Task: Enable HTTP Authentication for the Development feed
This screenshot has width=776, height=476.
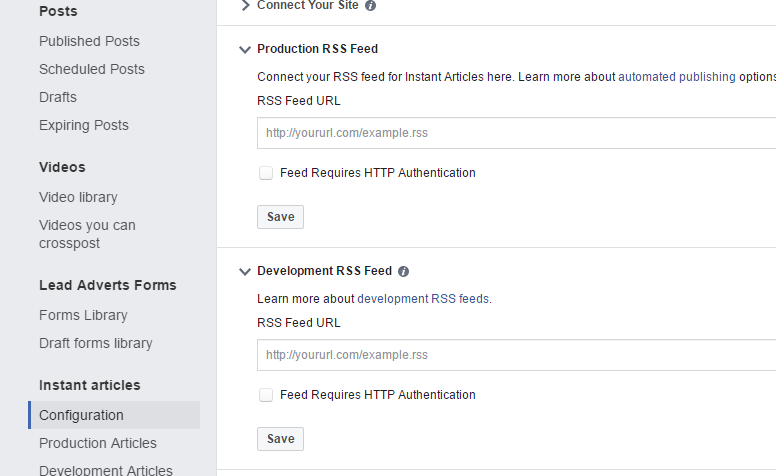Action: point(266,395)
